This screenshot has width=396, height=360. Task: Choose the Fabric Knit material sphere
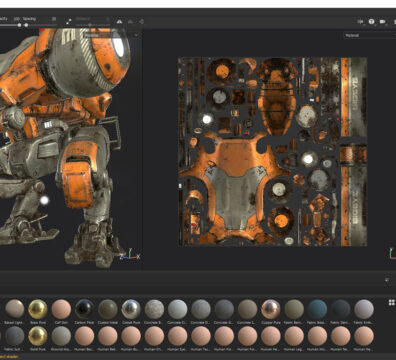click(364, 309)
